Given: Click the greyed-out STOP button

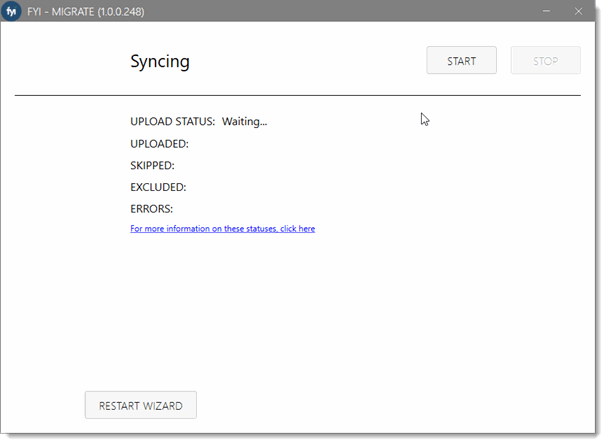Looking at the screenshot, I should pyautogui.click(x=545, y=60).
